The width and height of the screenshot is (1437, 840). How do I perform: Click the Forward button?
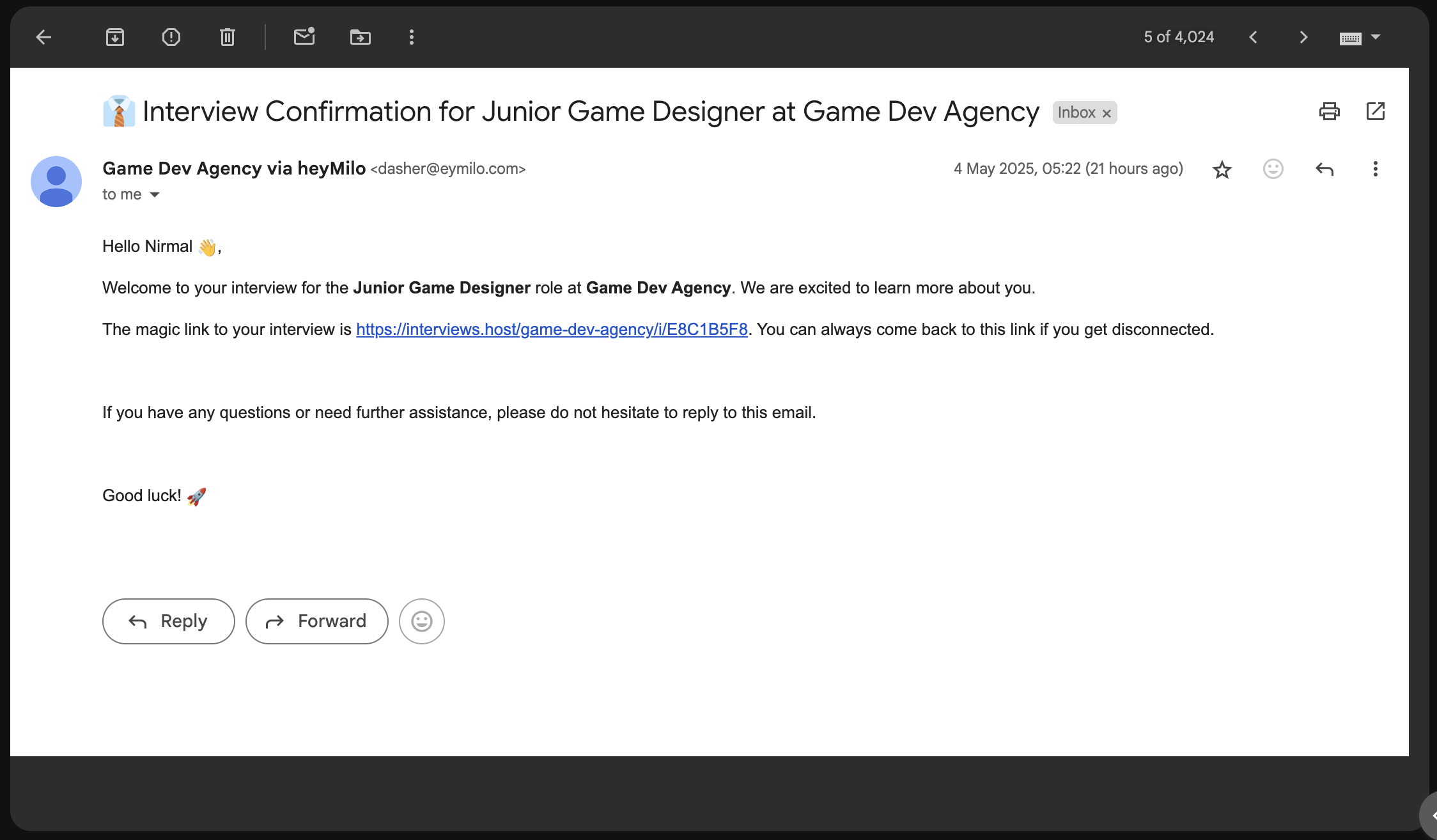click(317, 621)
